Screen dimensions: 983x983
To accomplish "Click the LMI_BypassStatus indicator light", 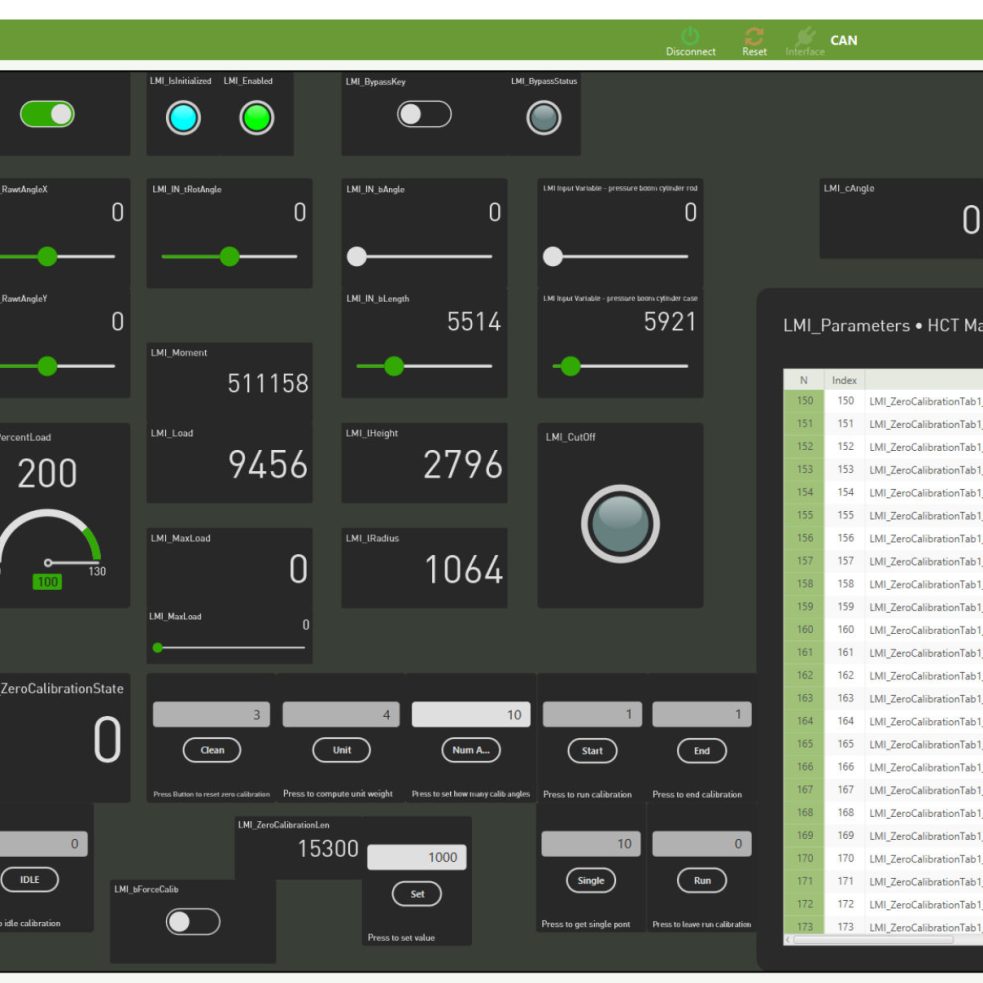I will click(x=544, y=118).
